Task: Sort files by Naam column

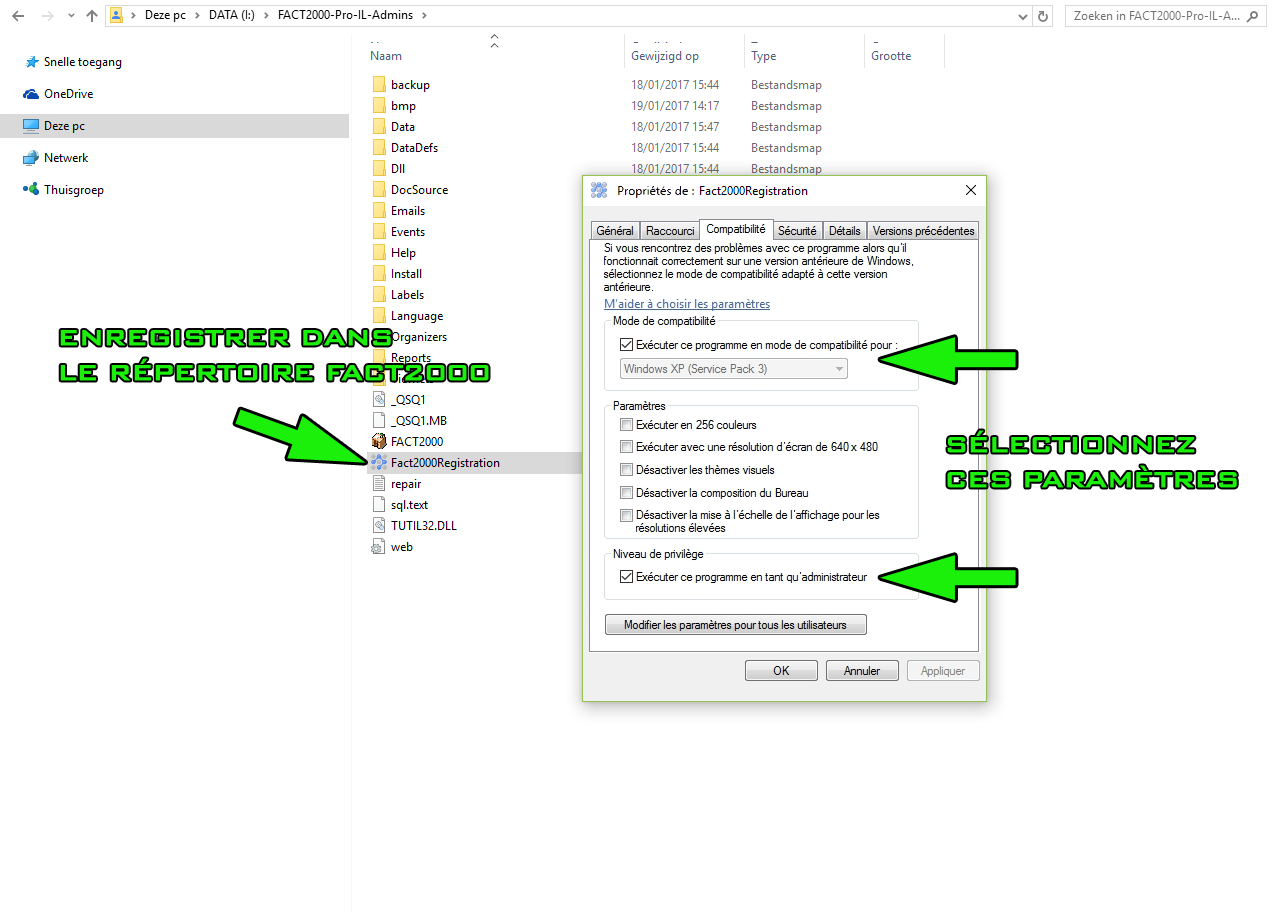Action: (x=386, y=56)
